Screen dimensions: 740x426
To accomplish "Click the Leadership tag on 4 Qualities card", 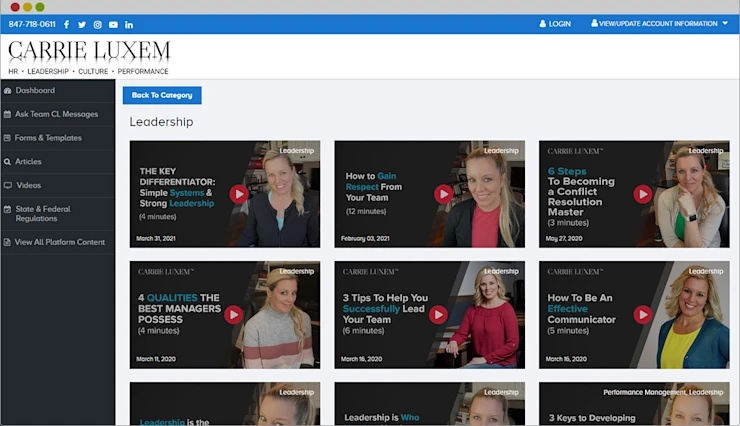I will point(296,271).
